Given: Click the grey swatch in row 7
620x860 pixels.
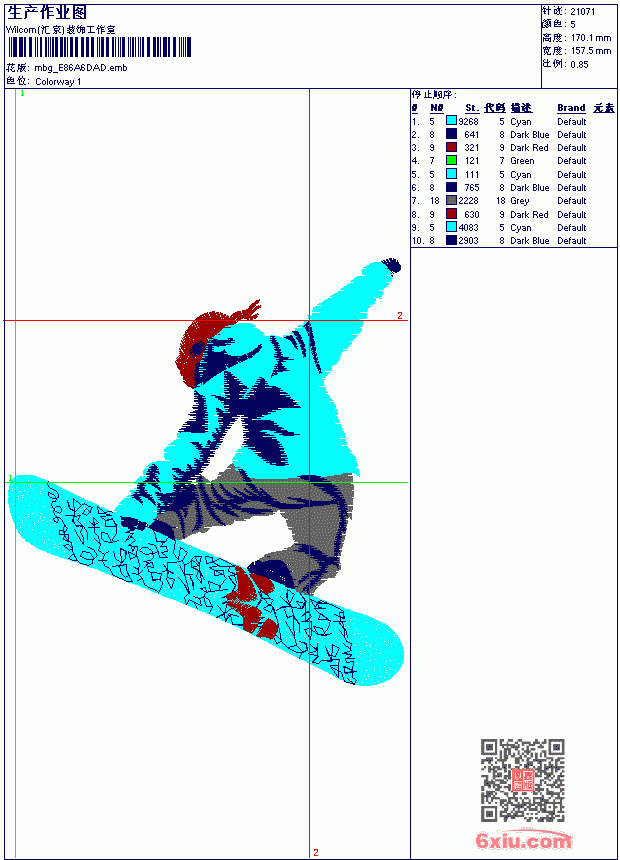Looking at the screenshot, I should pos(451,200).
